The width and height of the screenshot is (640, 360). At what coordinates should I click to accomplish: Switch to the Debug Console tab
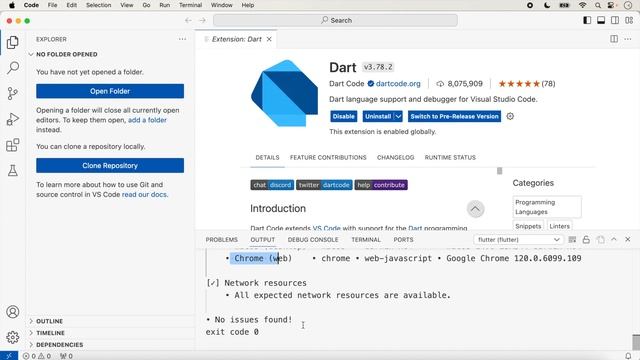click(x=313, y=240)
